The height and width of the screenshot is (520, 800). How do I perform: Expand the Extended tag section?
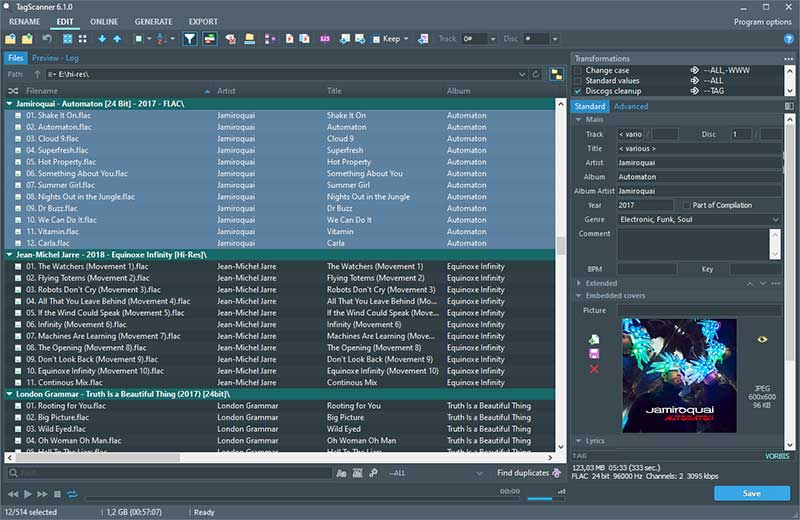pyautogui.click(x=578, y=283)
